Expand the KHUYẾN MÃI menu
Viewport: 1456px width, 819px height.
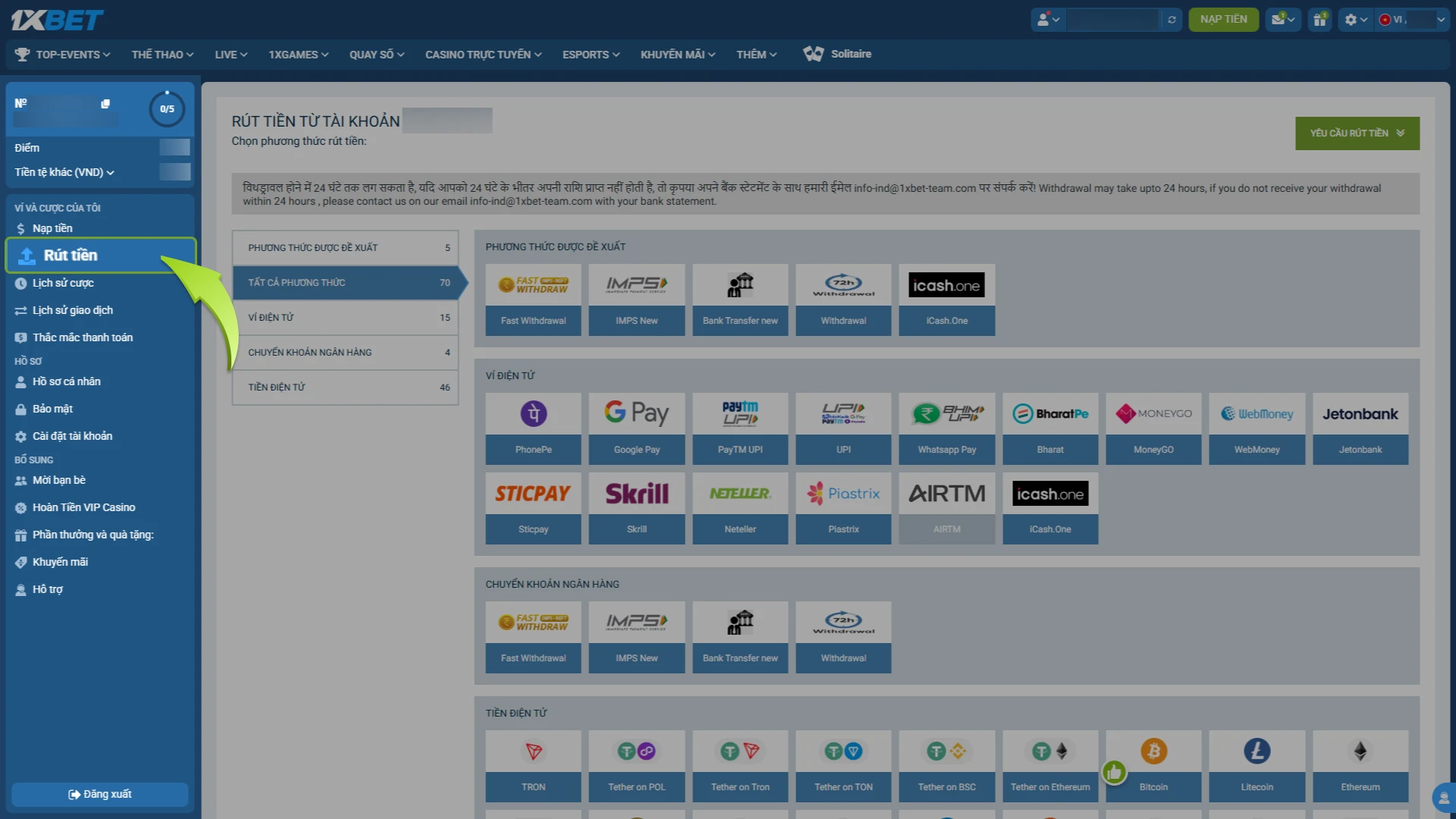pyautogui.click(x=678, y=55)
